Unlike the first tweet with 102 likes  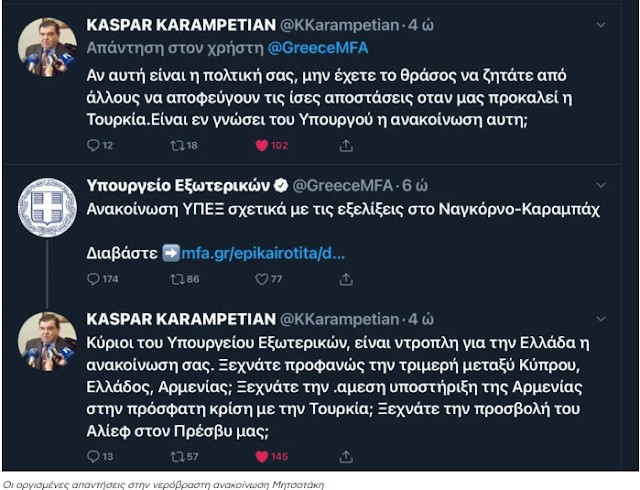point(264,145)
